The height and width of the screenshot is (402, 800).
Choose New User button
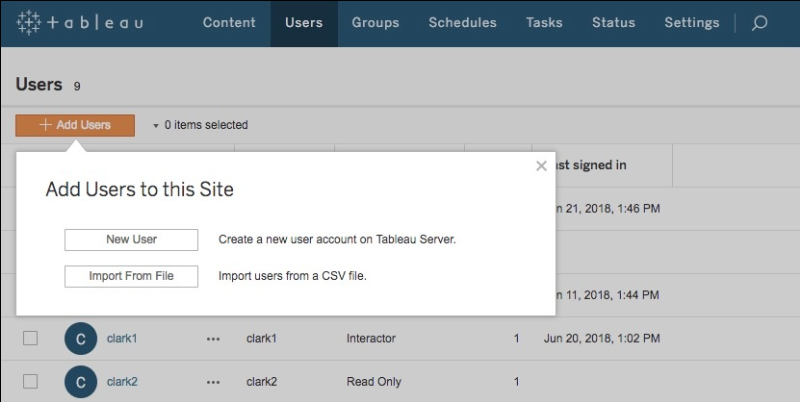(131, 240)
